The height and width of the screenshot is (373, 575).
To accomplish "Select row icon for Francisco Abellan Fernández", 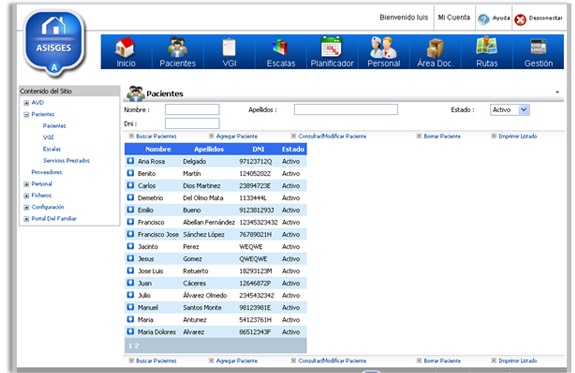I will pyautogui.click(x=131, y=222).
